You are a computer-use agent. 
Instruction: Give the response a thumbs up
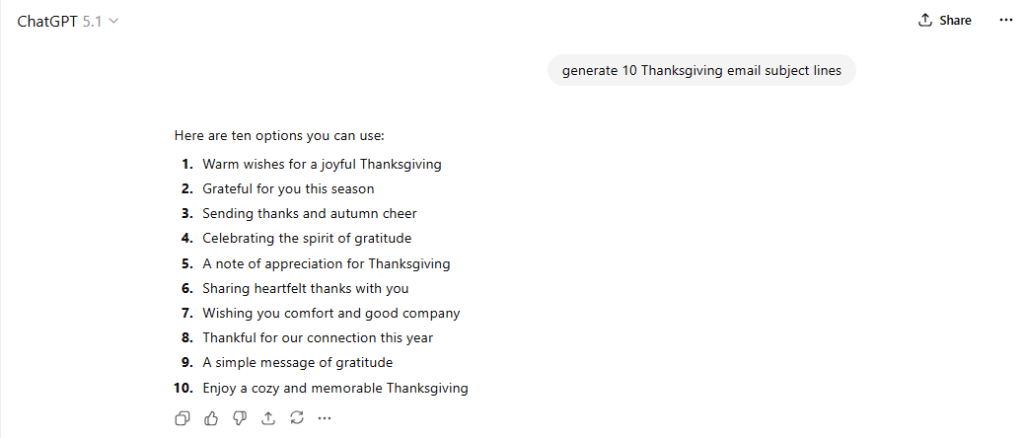[211, 418]
